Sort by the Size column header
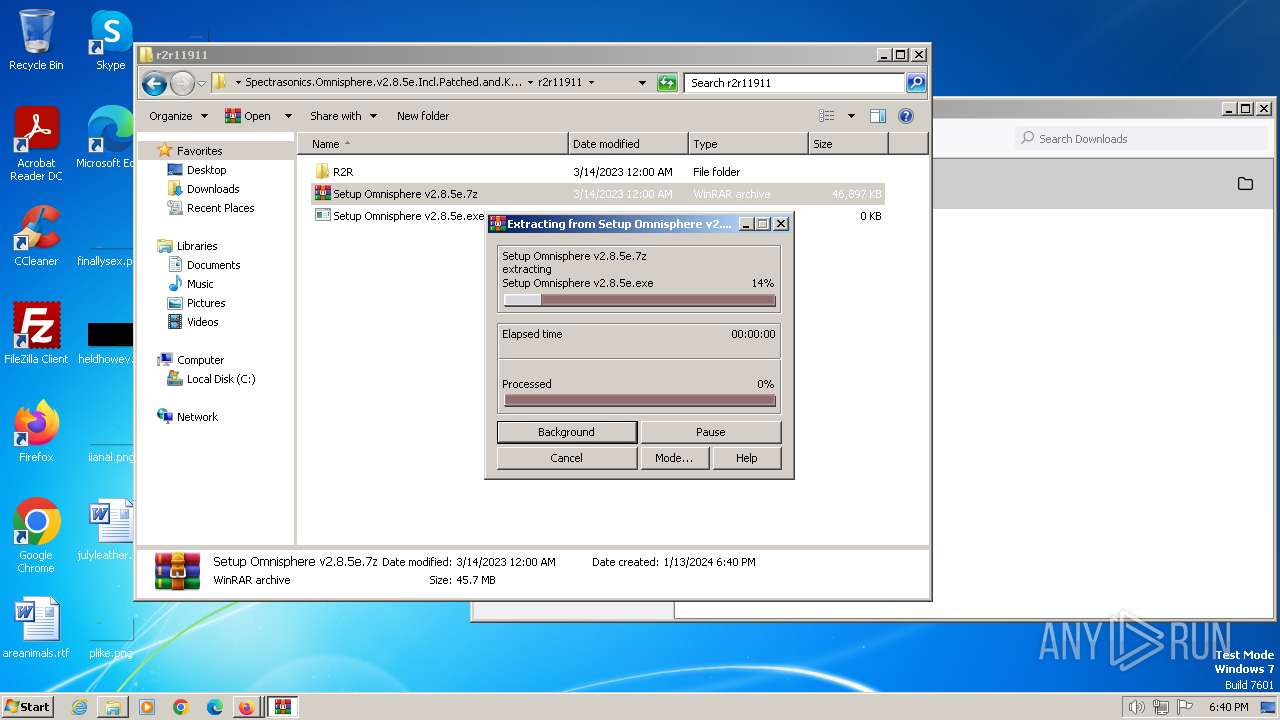Viewport: 1280px width, 720px height. pyautogui.click(x=848, y=144)
